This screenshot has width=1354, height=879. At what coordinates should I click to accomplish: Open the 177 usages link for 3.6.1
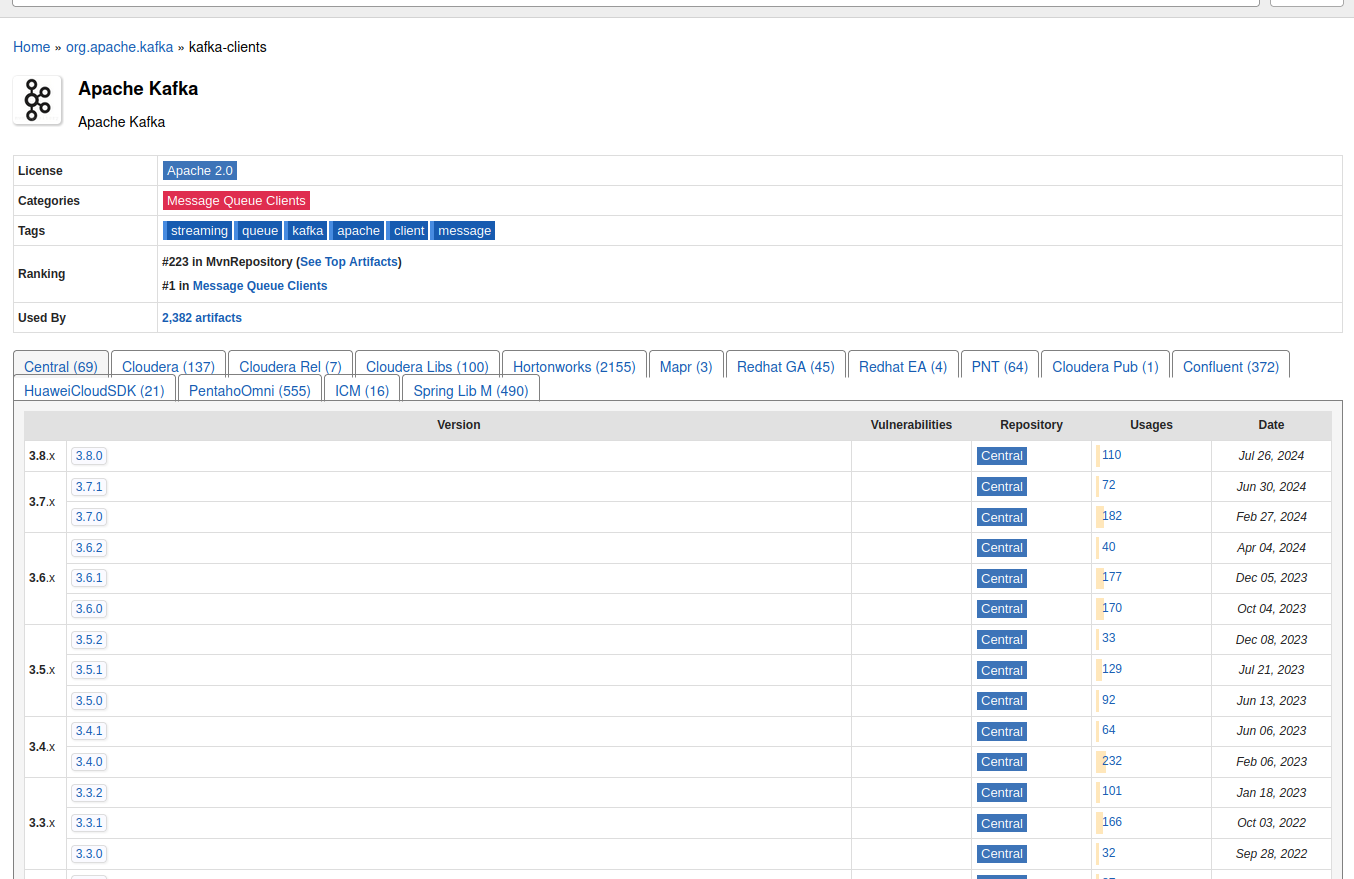pyautogui.click(x=1111, y=577)
